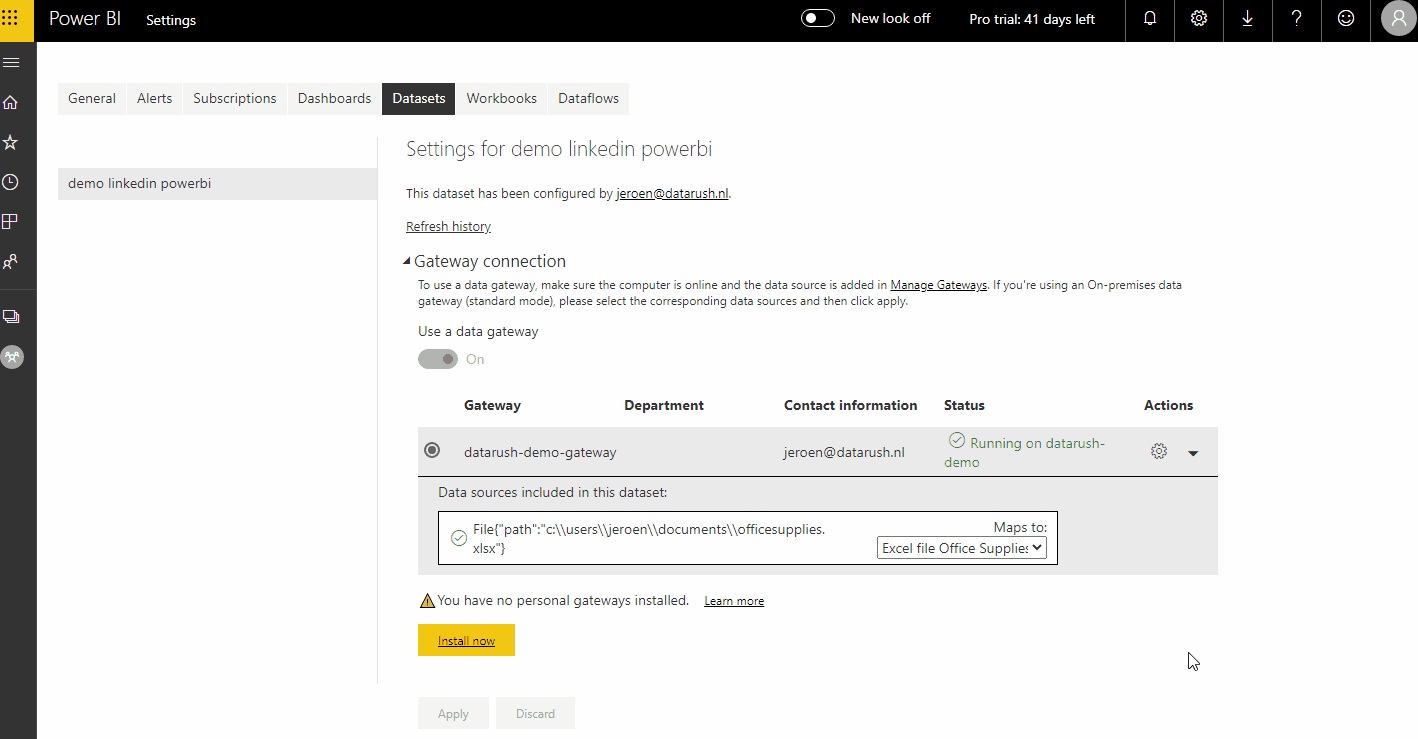This screenshot has width=1418, height=739.
Task: Open help question mark icon
Action: tap(1297, 19)
